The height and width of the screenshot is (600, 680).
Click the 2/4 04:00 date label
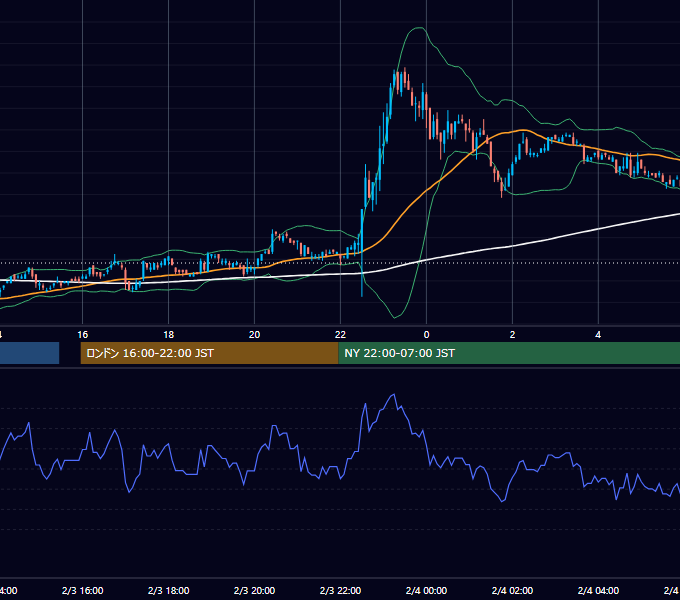598,590
